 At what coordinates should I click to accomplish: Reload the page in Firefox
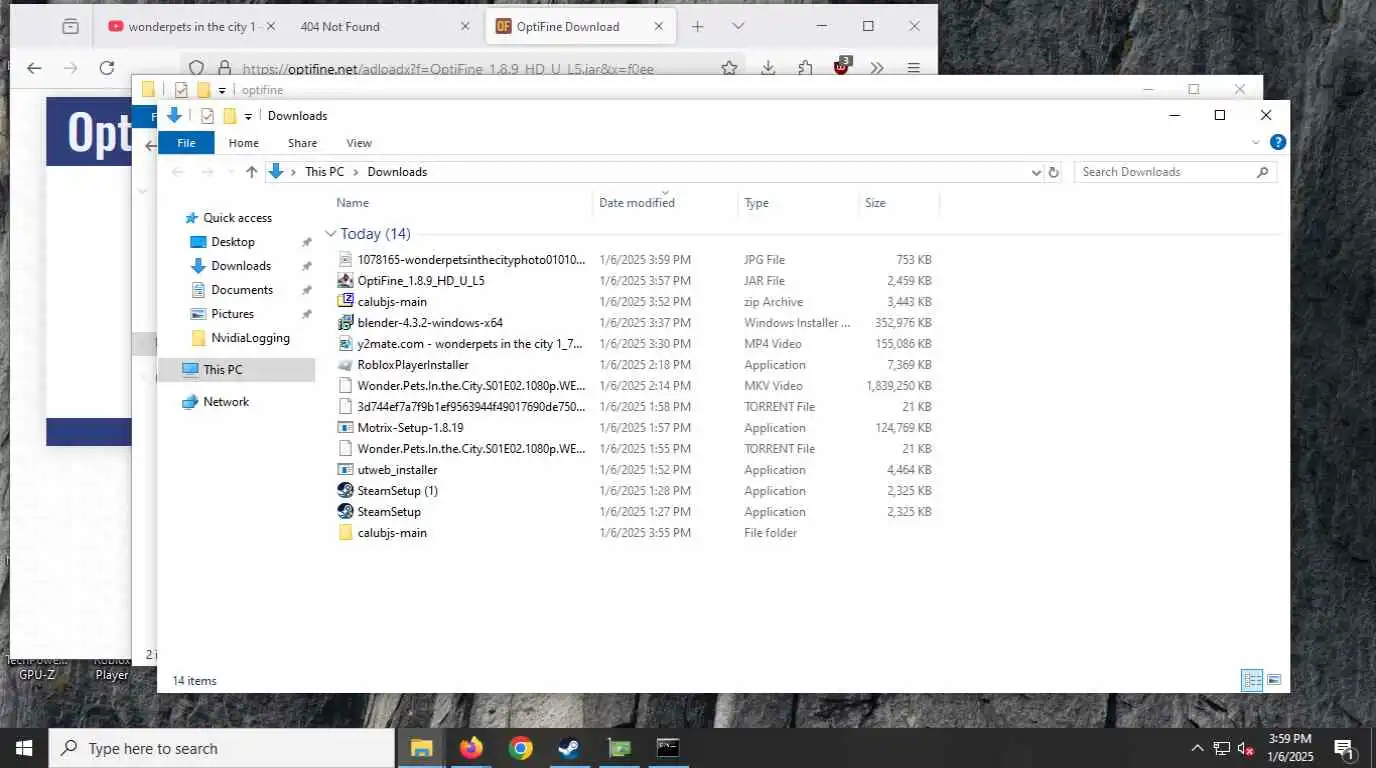pyautogui.click(x=107, y=68)
